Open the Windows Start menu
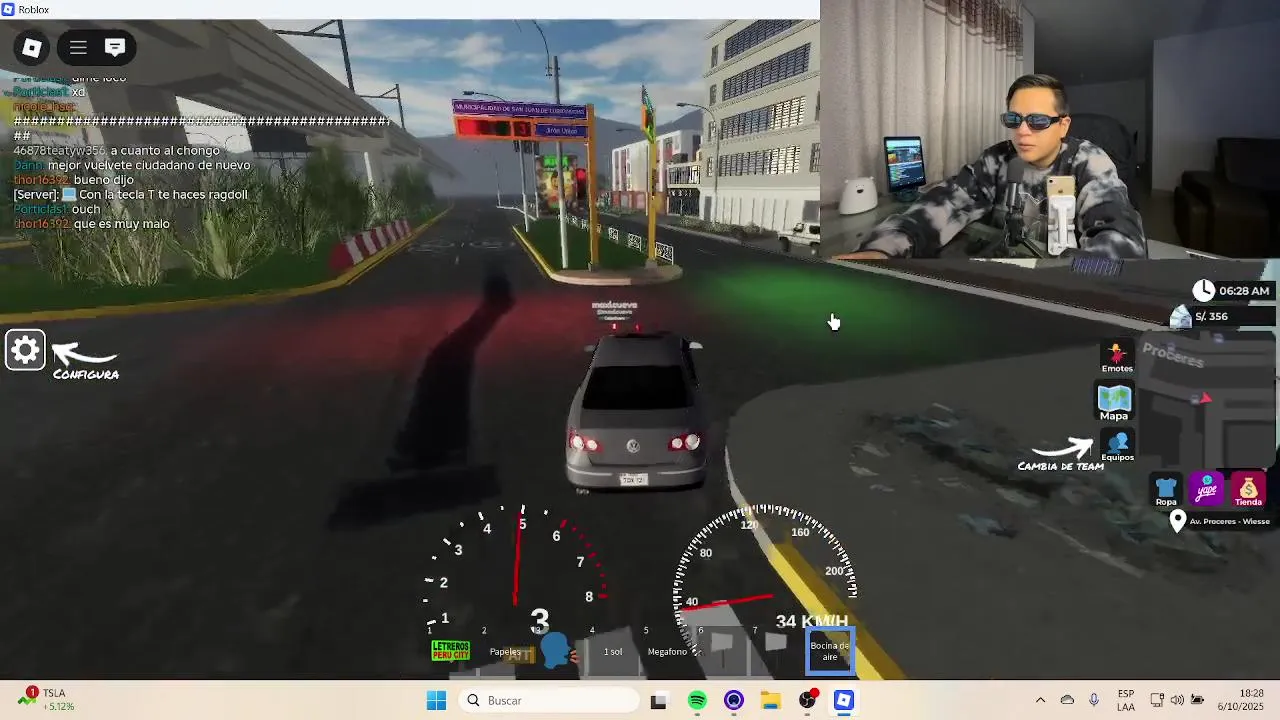 [x=436, y=701]
